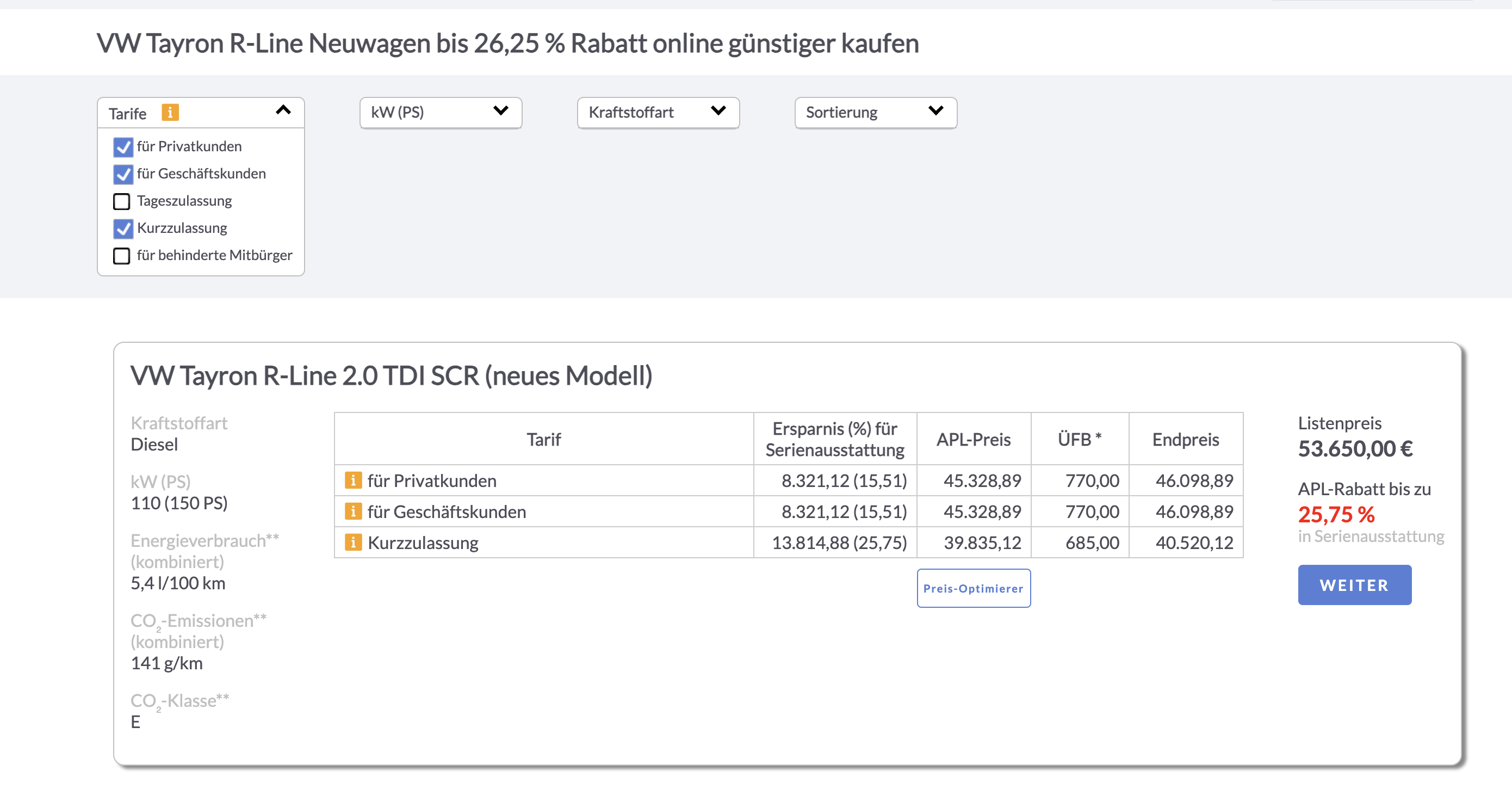Collapse the Tarife filter panel
Viewport: 1512px width, 789px height.
pos(283,110)
